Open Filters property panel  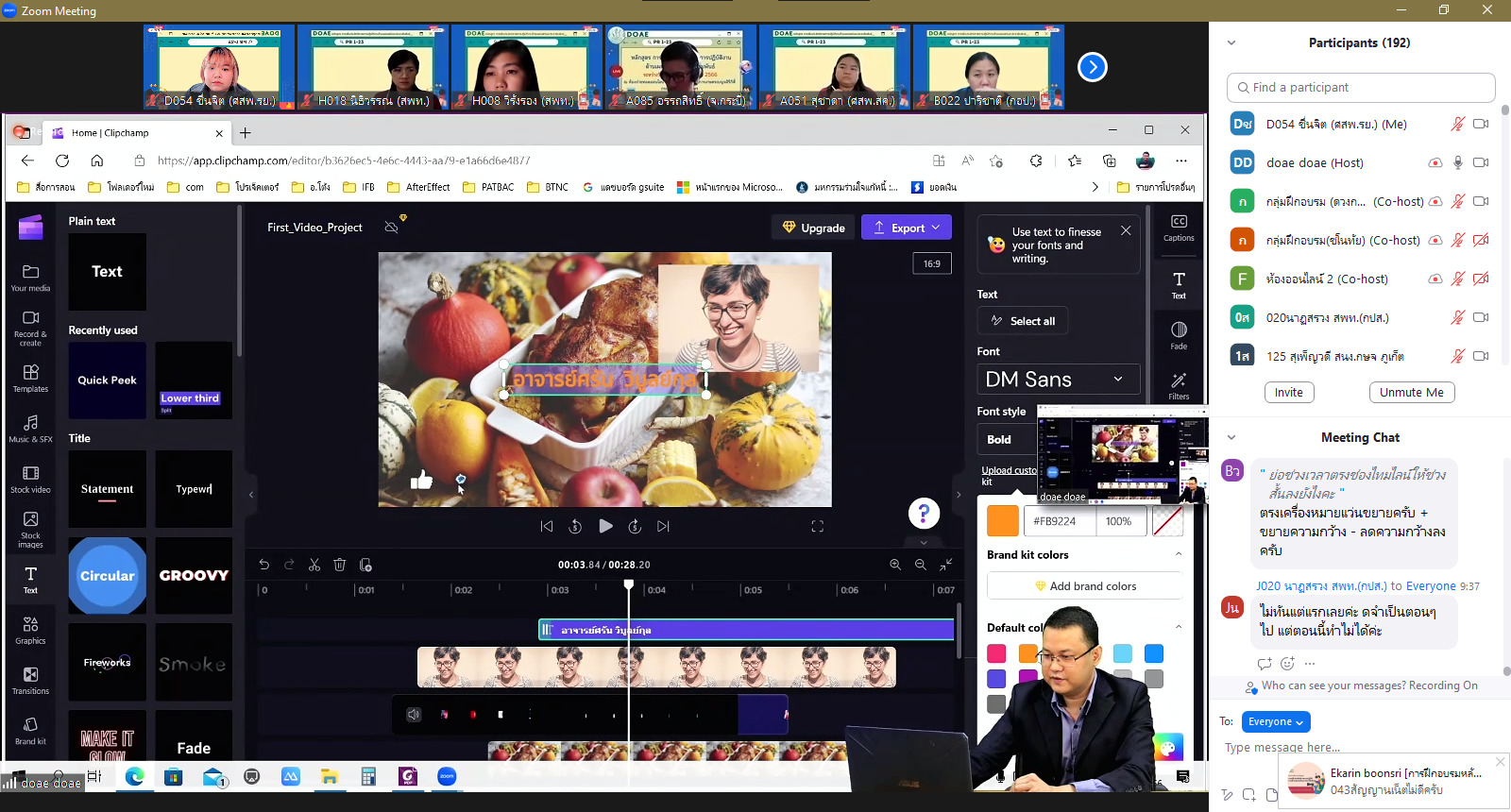tap(1179, 385)
